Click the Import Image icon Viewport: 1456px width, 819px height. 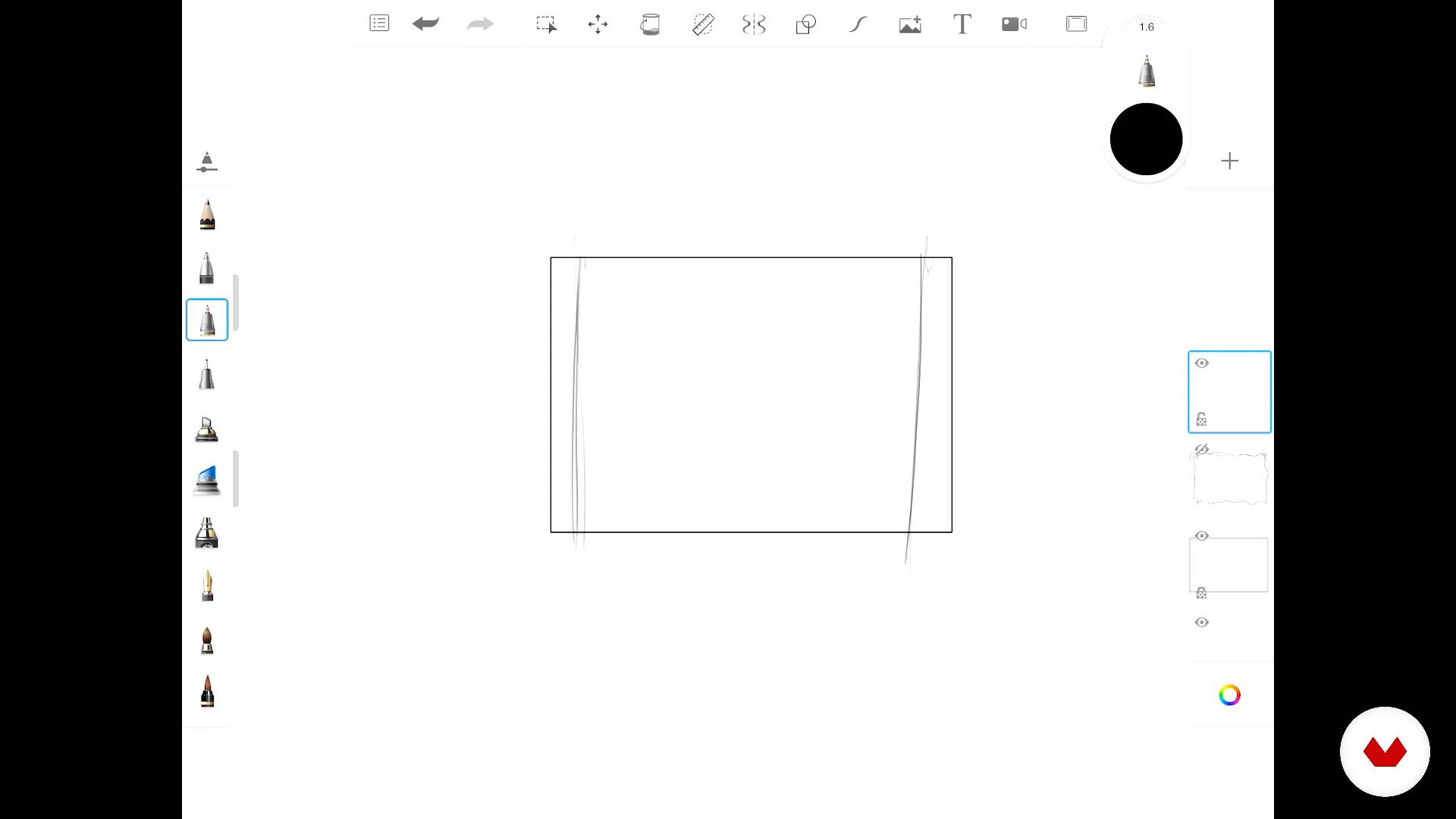(x=910, y=24)
